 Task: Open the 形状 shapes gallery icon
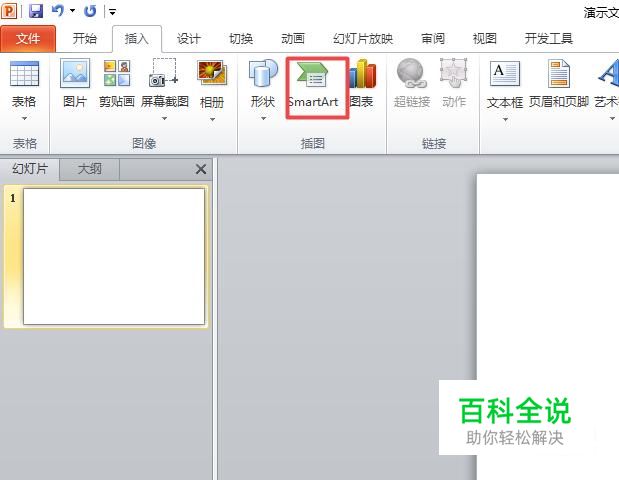[x=263, y=73]
